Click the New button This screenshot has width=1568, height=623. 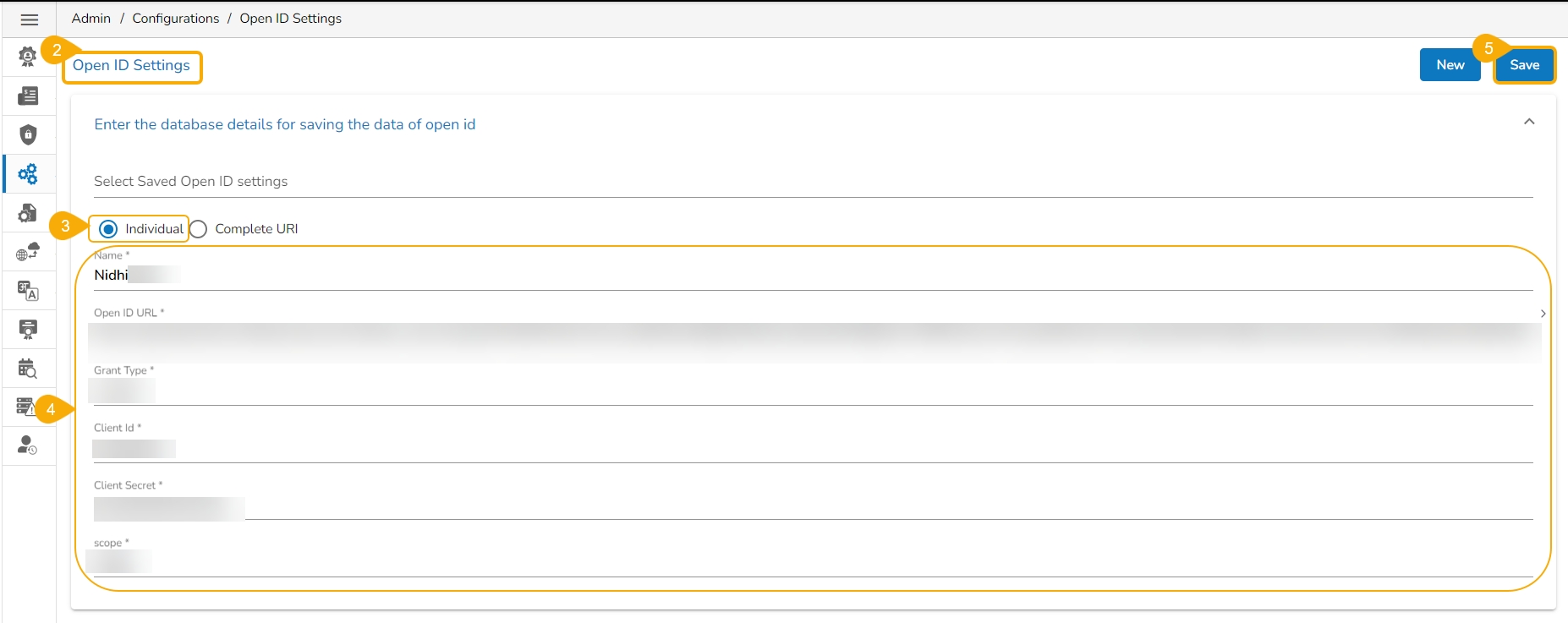click(x=1450, y=65)
